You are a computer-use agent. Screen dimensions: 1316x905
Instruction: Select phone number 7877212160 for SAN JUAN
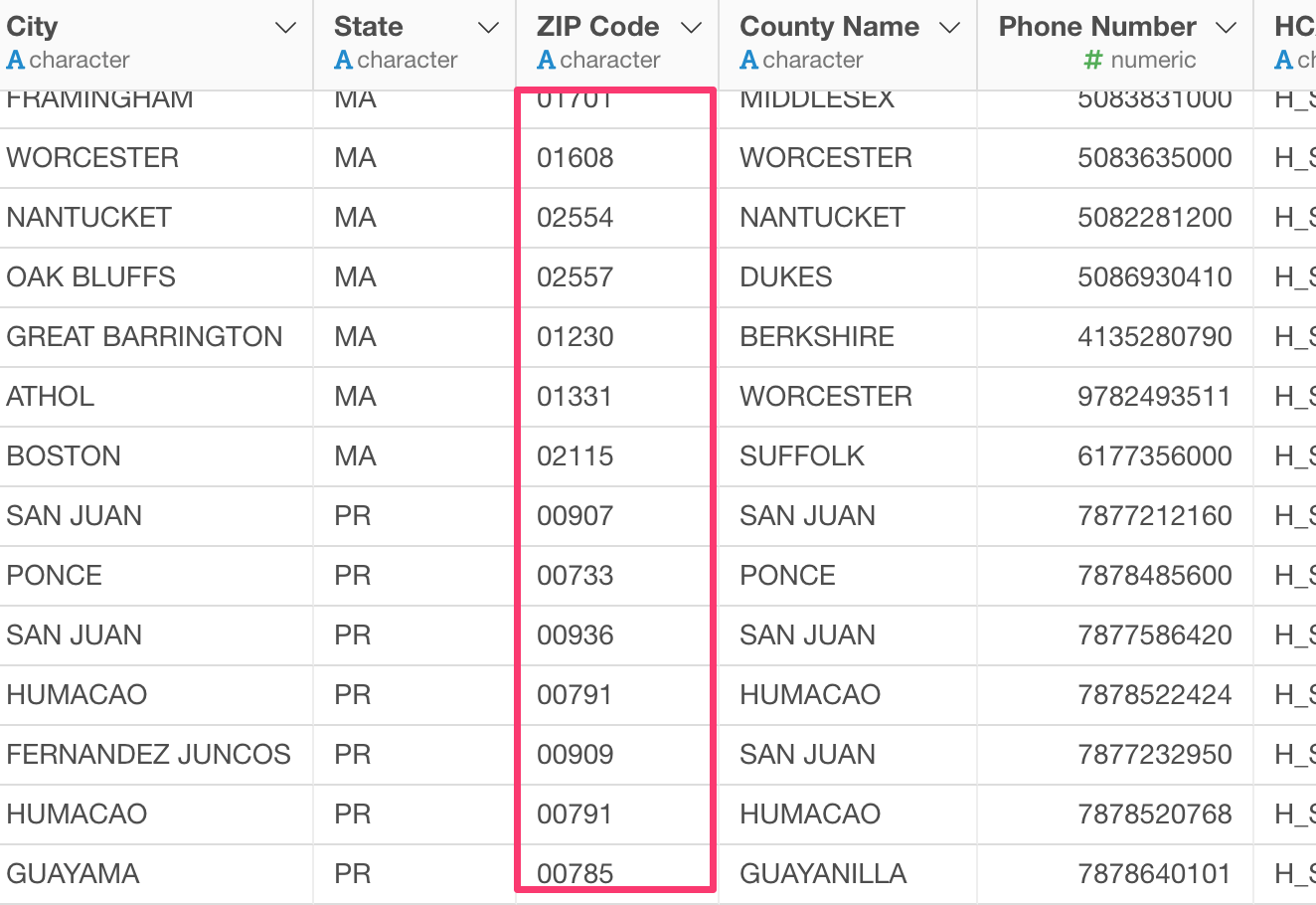[1154, 515]
